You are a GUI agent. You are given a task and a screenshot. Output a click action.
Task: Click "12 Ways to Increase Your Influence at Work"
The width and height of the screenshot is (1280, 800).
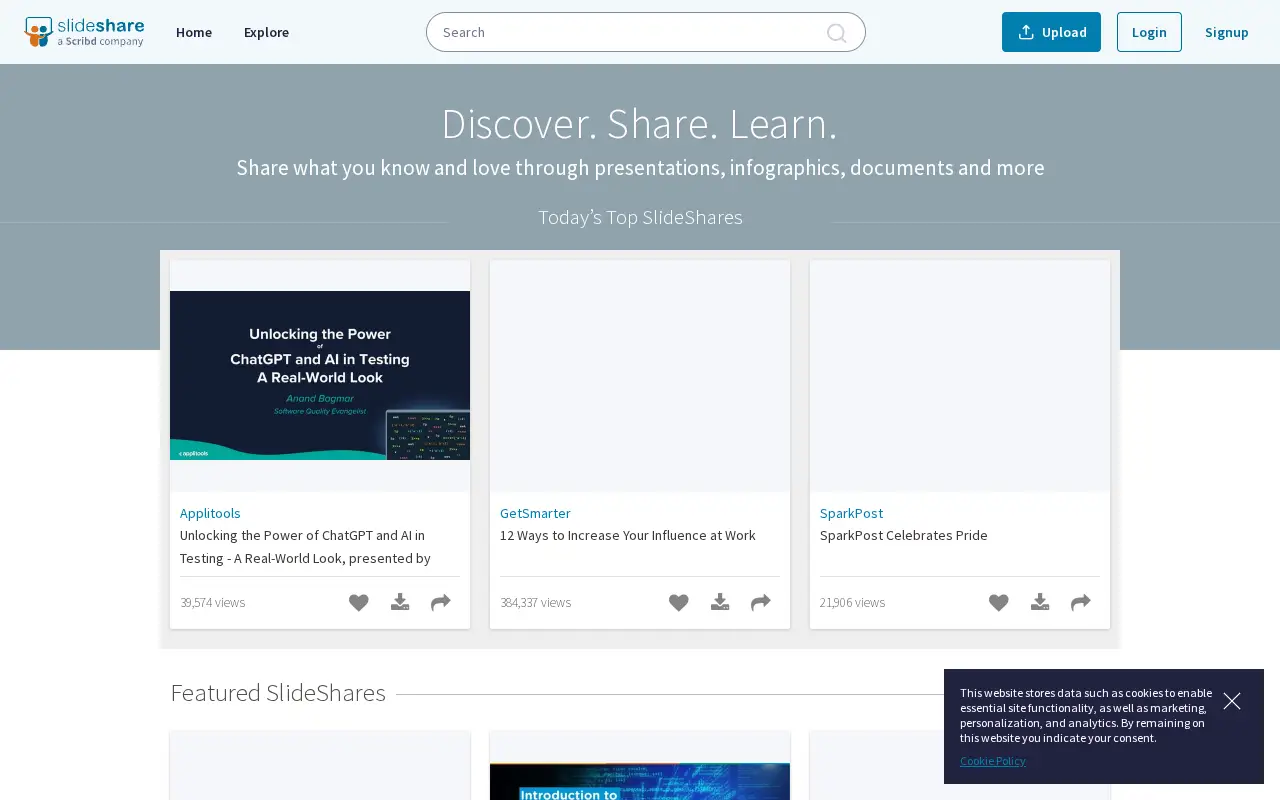[x=628, y=535]
